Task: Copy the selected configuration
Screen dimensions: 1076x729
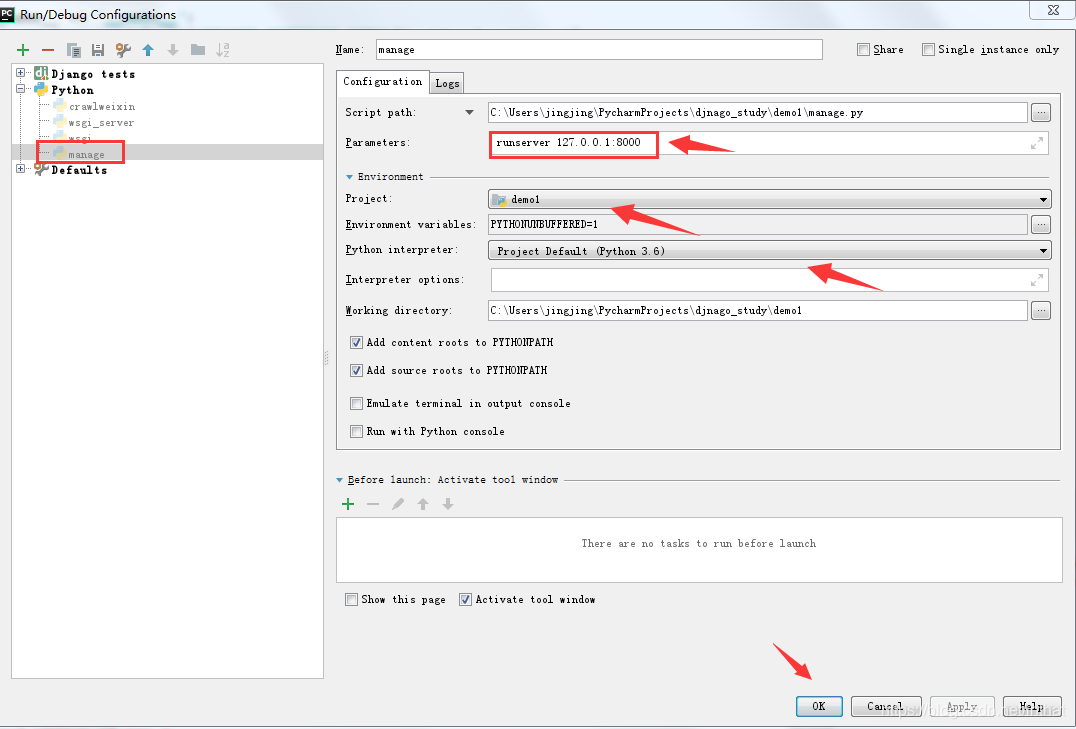Action: pyautogui.click(x=73, y=50)
